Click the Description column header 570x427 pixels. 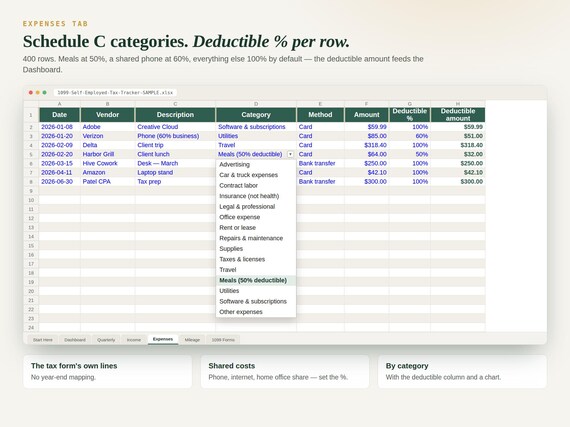click(175, 115)
